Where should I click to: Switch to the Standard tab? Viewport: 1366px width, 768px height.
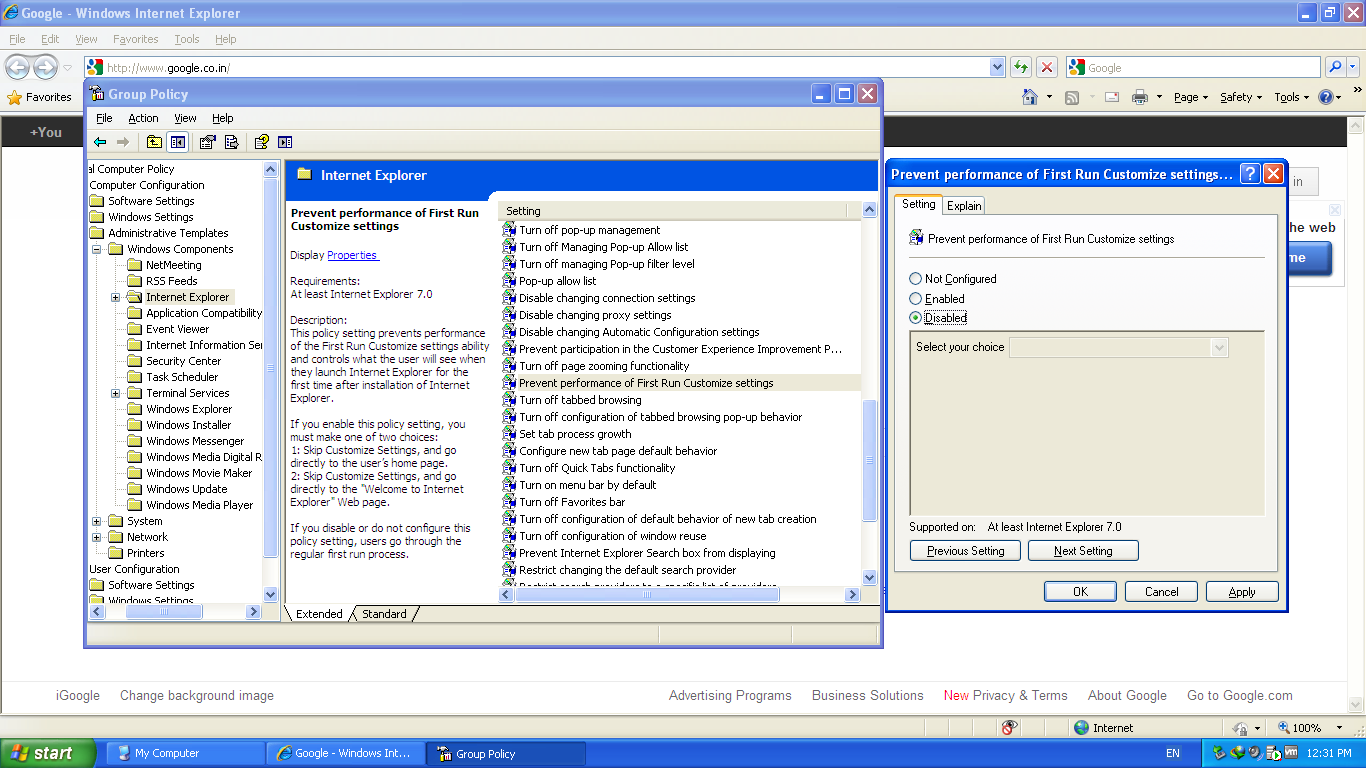tap(384, 614)
